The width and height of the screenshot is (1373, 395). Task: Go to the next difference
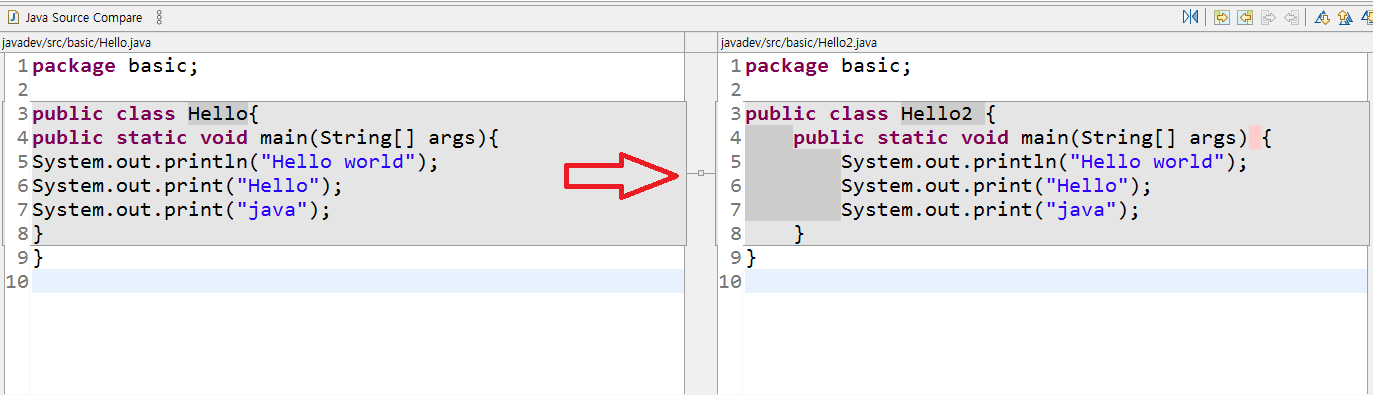[1322, 17]
